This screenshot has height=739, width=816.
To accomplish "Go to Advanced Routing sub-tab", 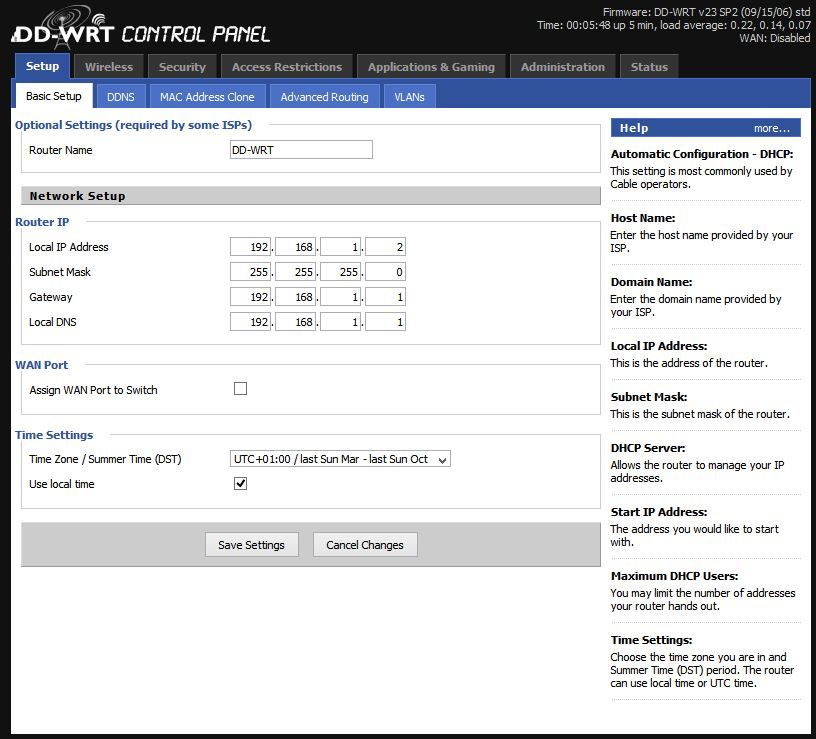I will tap(324, 97).
